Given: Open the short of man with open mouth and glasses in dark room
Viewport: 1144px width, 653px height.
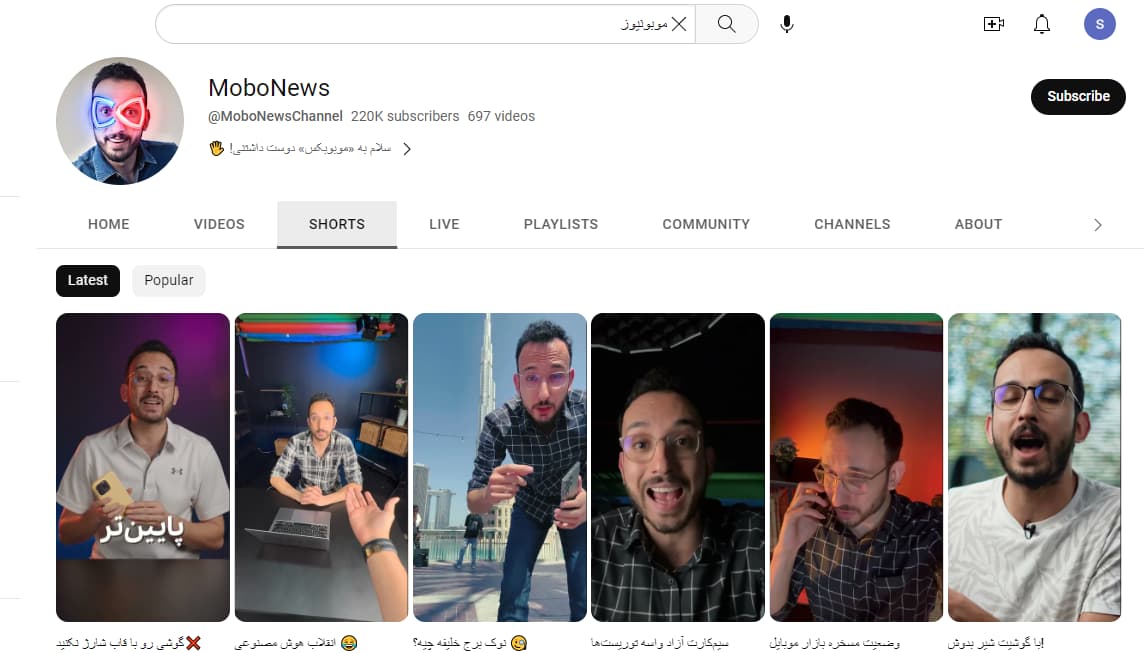Looking at the screenshot, I should 678,468.
